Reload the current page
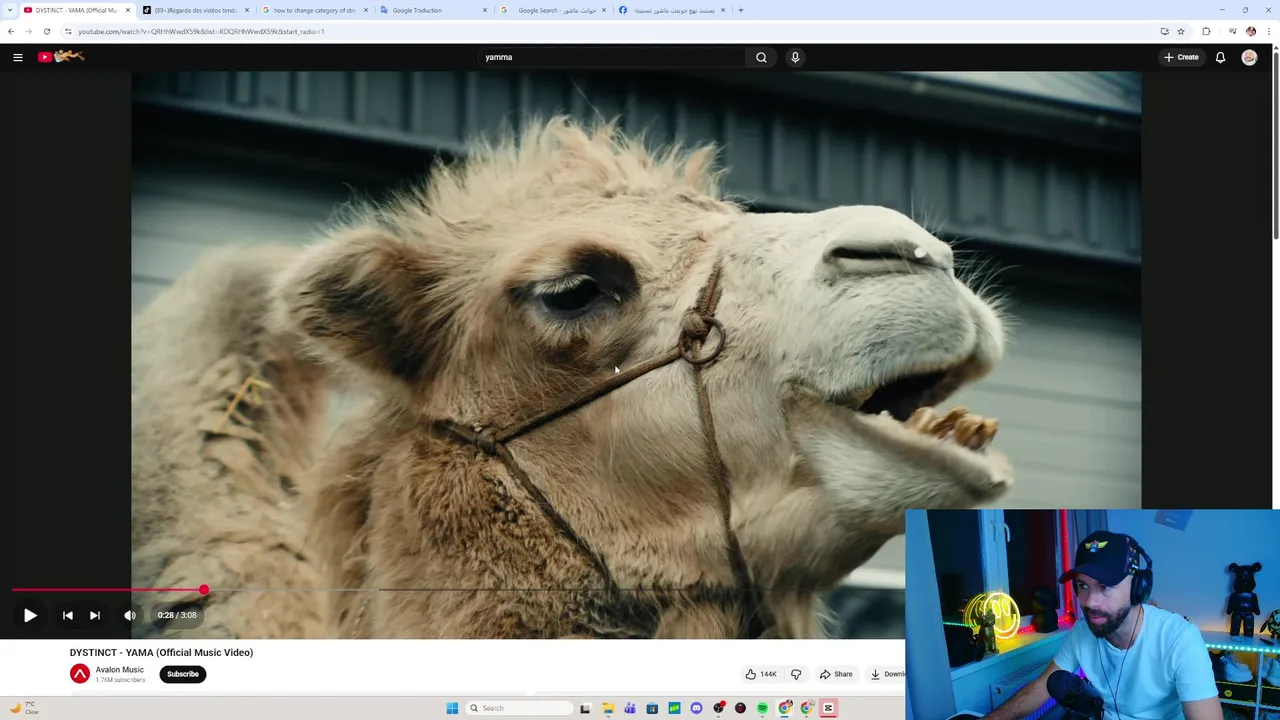 pos(46,31)
